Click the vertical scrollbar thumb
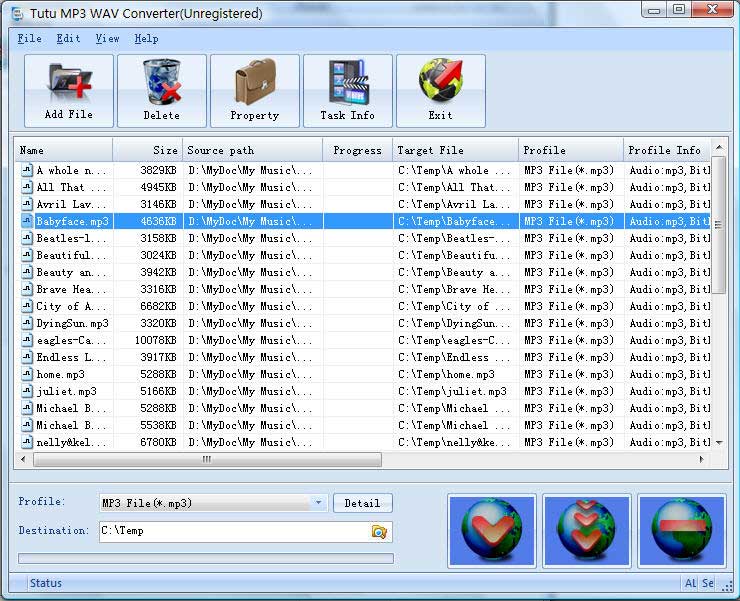Viewport: 740px width, 601px height. pos(719,225)
